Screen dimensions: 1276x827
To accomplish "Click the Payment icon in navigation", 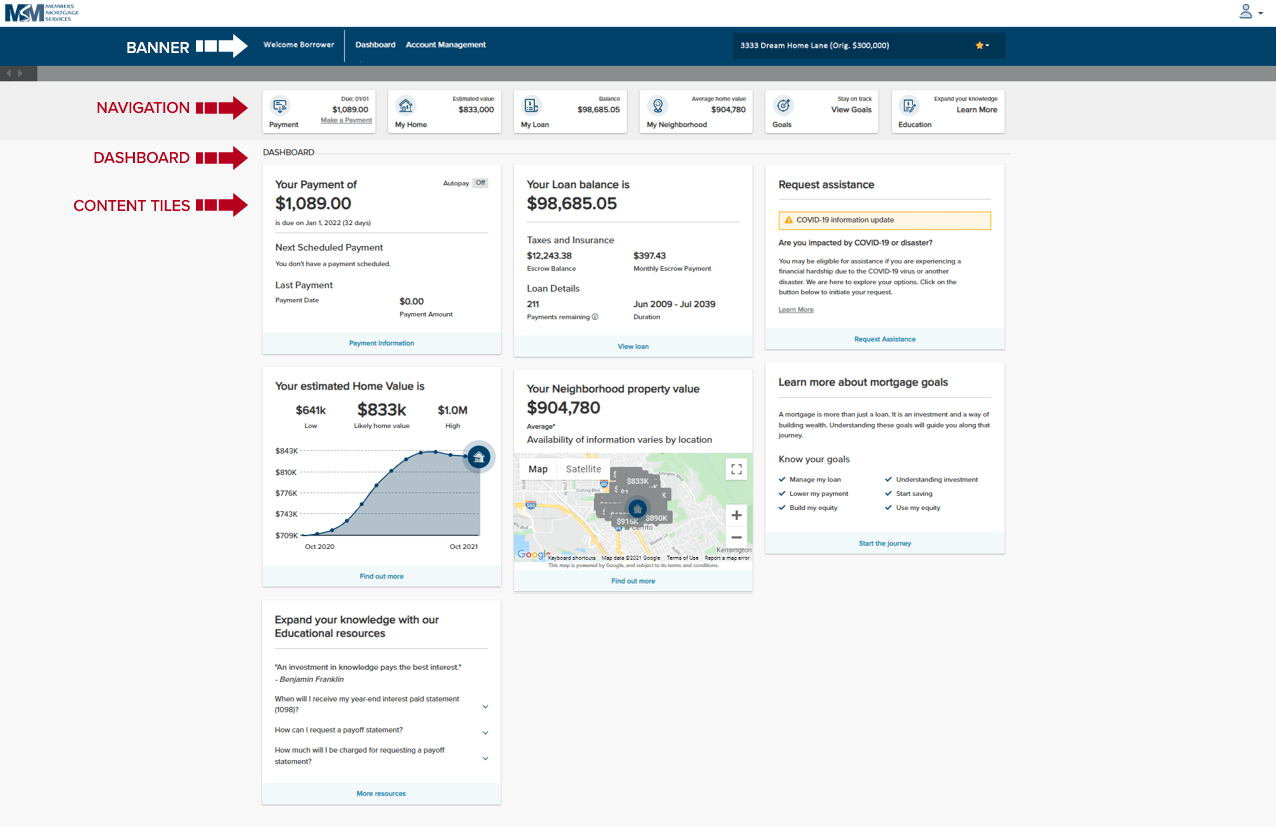I will [x=280, y=106].
